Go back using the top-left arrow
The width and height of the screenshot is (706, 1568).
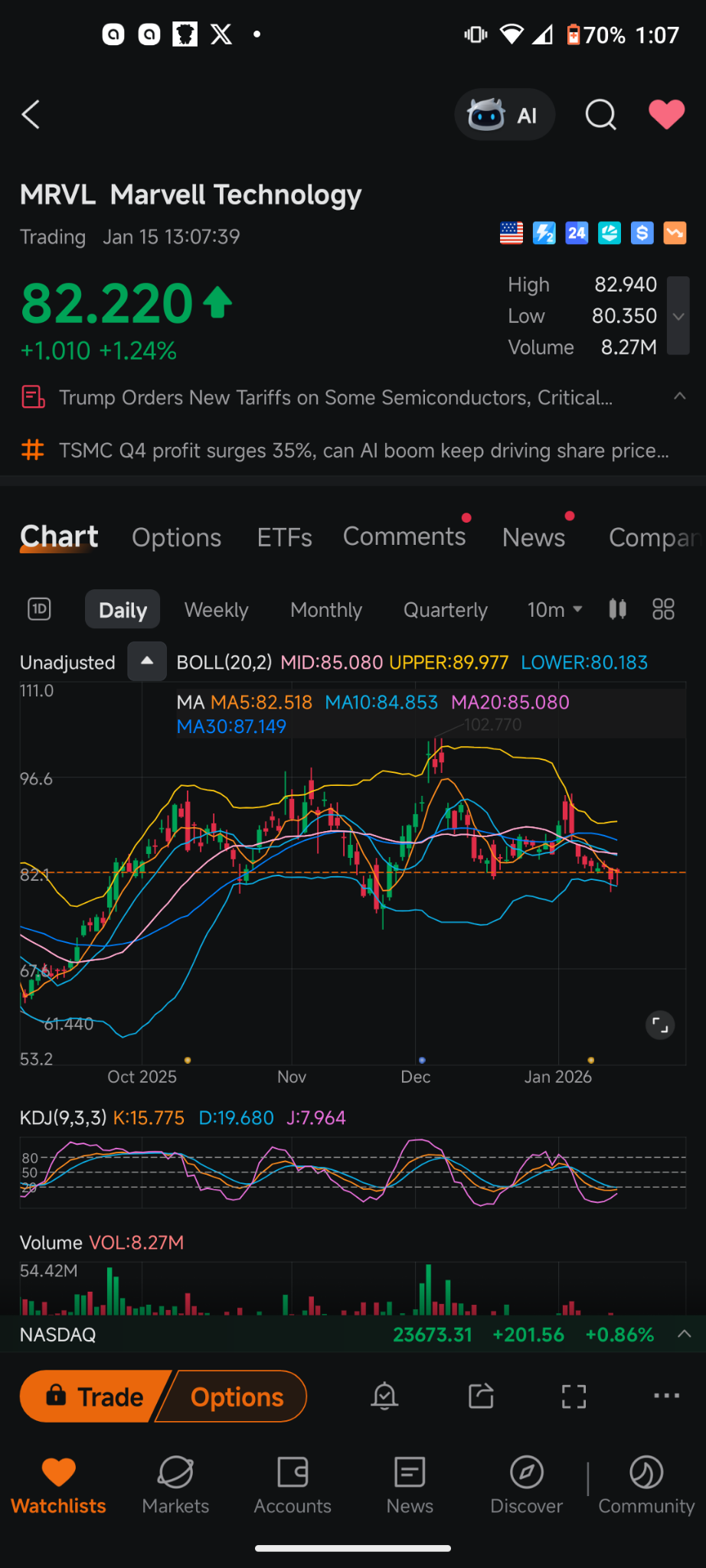[x=31, y=115]
